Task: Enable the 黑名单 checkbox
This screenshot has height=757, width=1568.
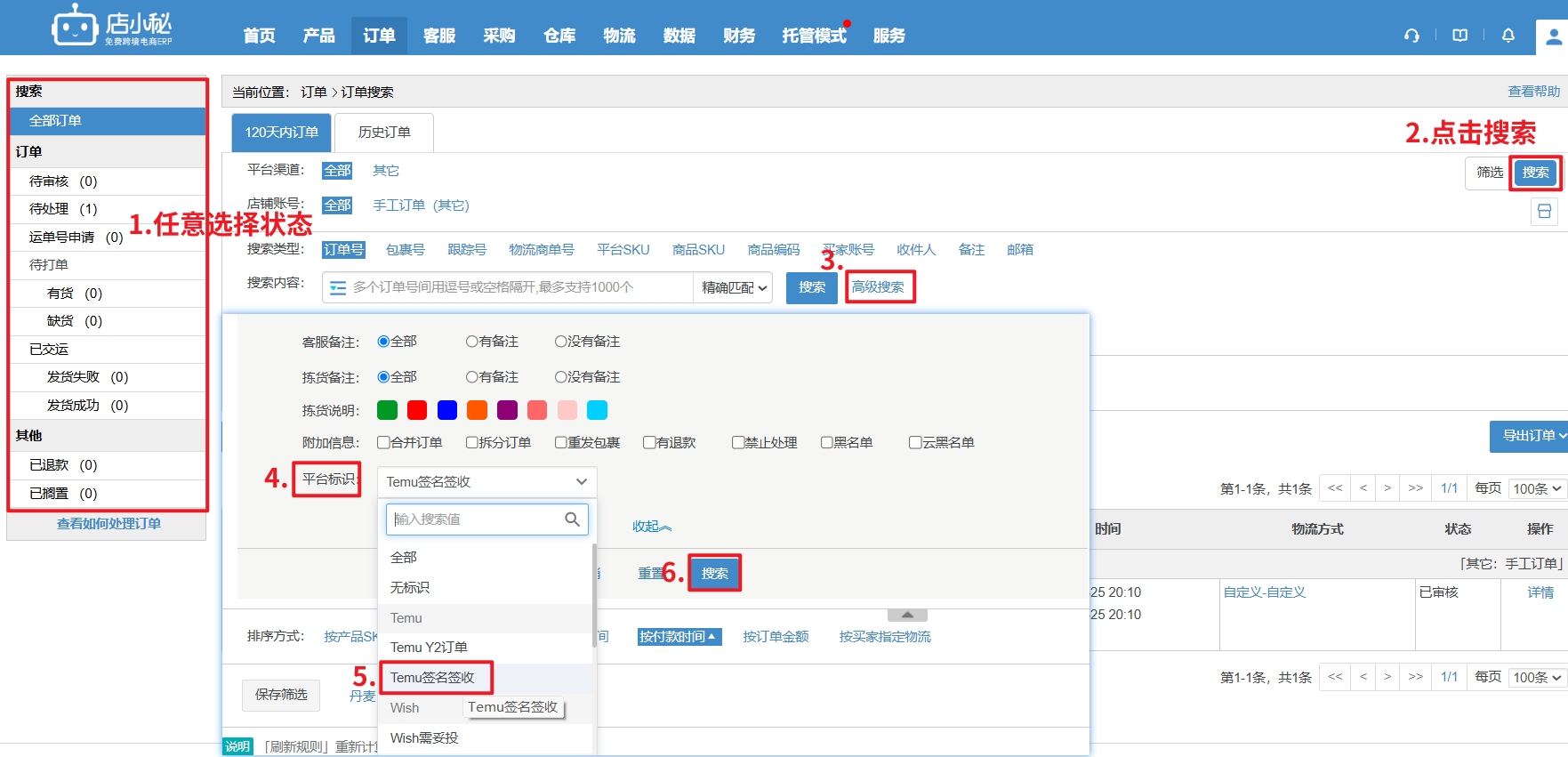Action: tap(826, 443)
